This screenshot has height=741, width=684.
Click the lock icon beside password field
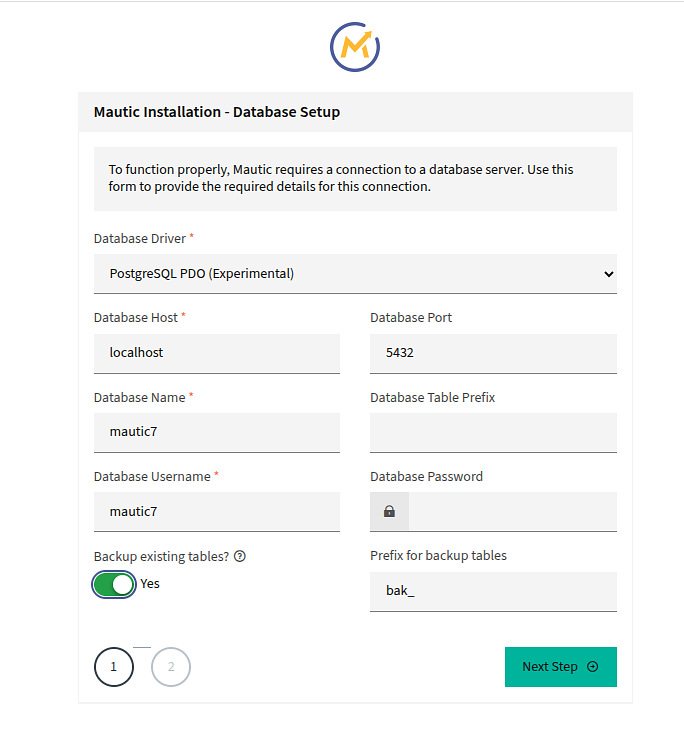pyautogui.click(x=389, y=512)
